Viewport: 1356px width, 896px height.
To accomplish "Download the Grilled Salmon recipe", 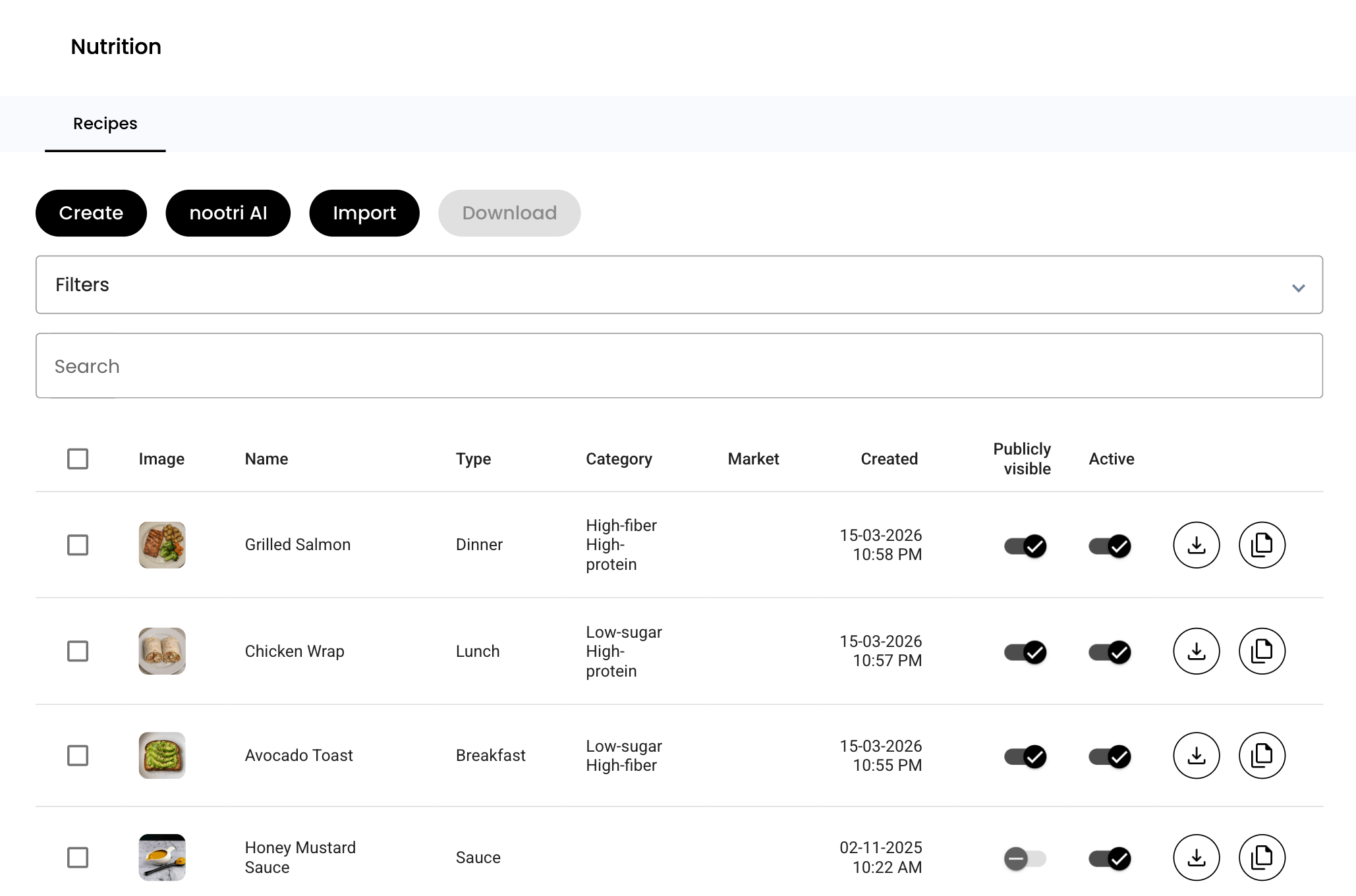I will pyautogui.click(x=1196, y=545).
